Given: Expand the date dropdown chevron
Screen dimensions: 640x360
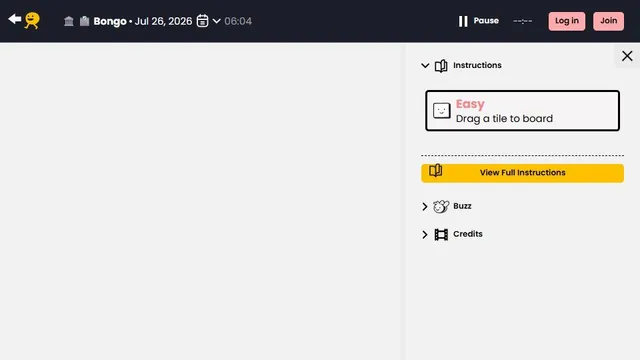Looking at the screenshot, I should click(x=217, y=21).
